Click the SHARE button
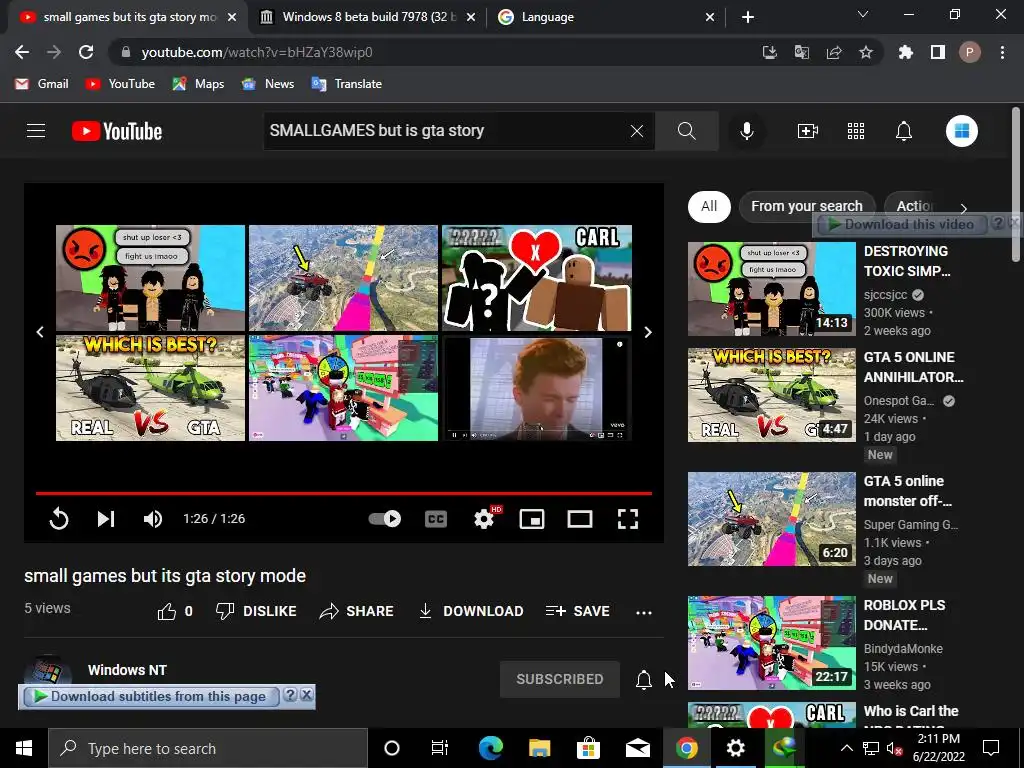The width and height of the screenshot is (1024, 768). (x=357, y=611)
